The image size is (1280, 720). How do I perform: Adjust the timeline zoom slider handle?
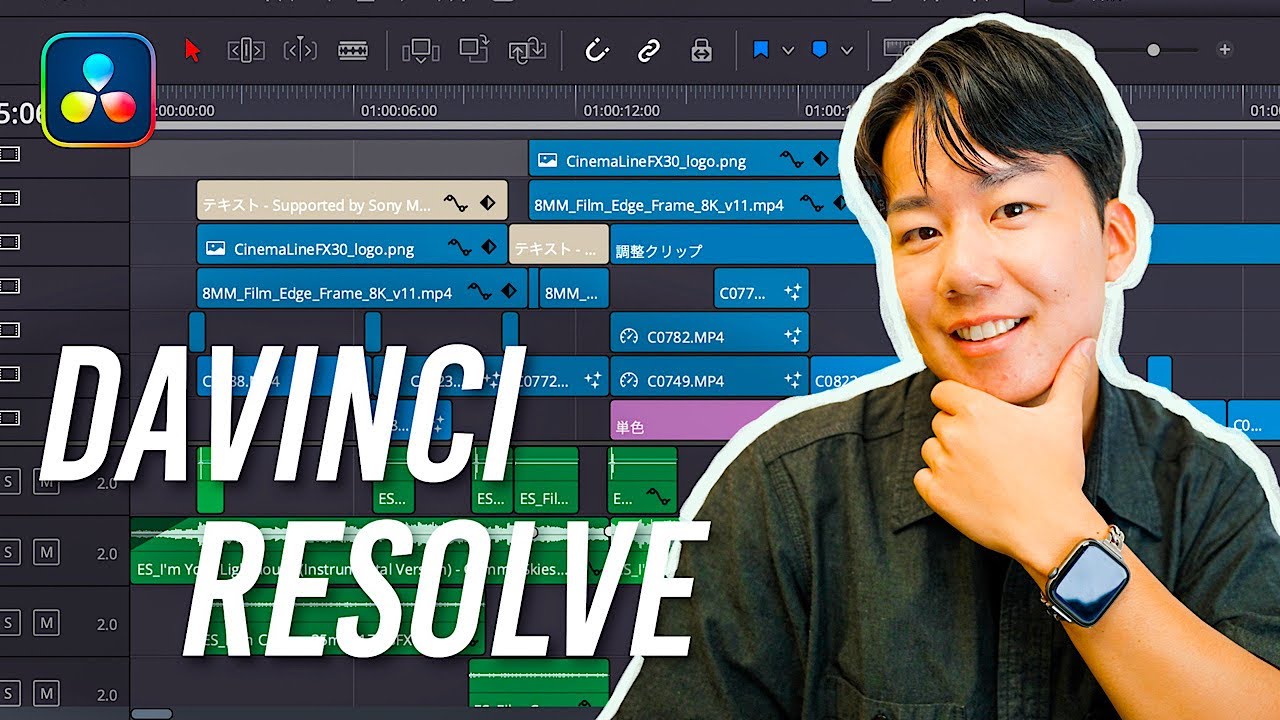click(x=1153, y=50)
